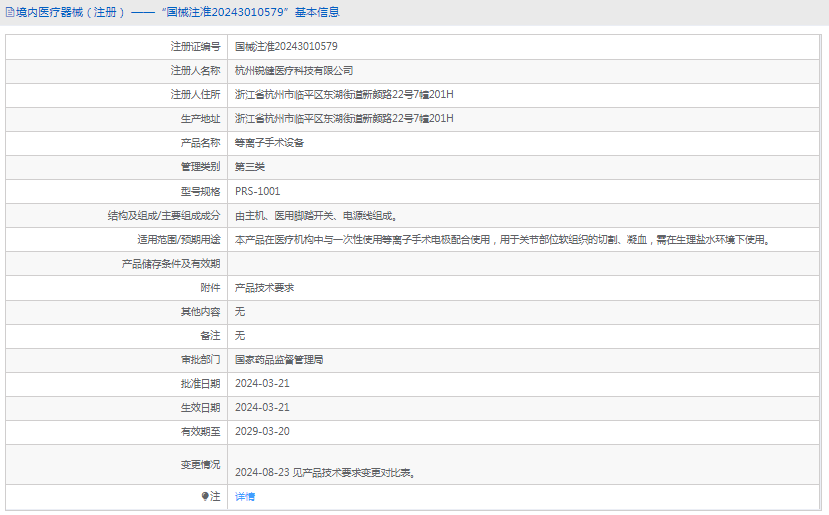
Task: Click the bullet icon beside 注 label
Action: click(x=205, y=496)
